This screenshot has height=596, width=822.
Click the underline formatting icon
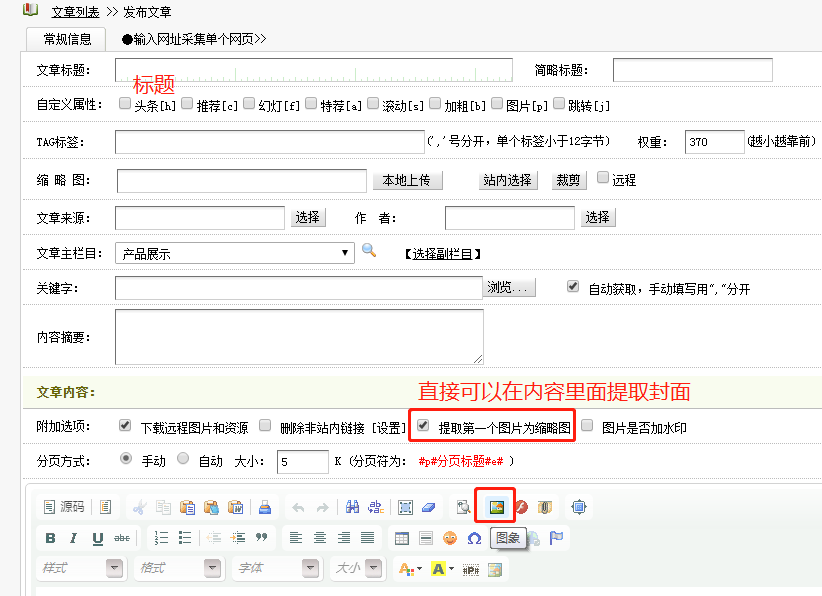[x=98, y=538]
